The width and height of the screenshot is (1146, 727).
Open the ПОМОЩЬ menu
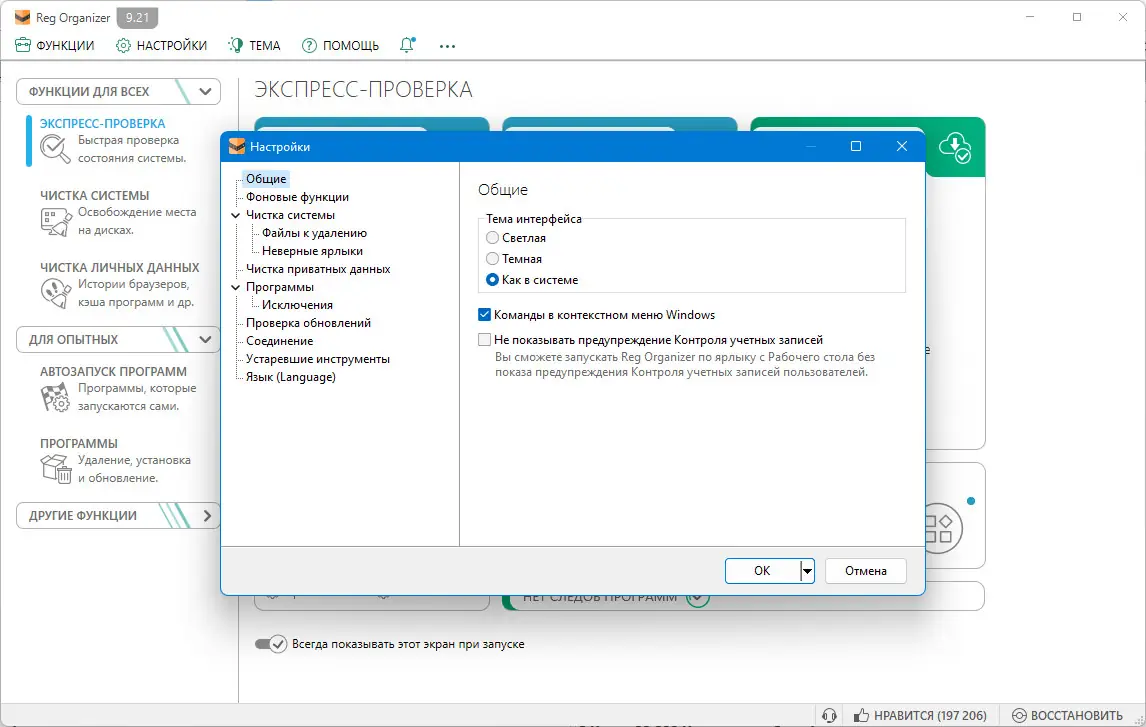(x=341, y=45)
